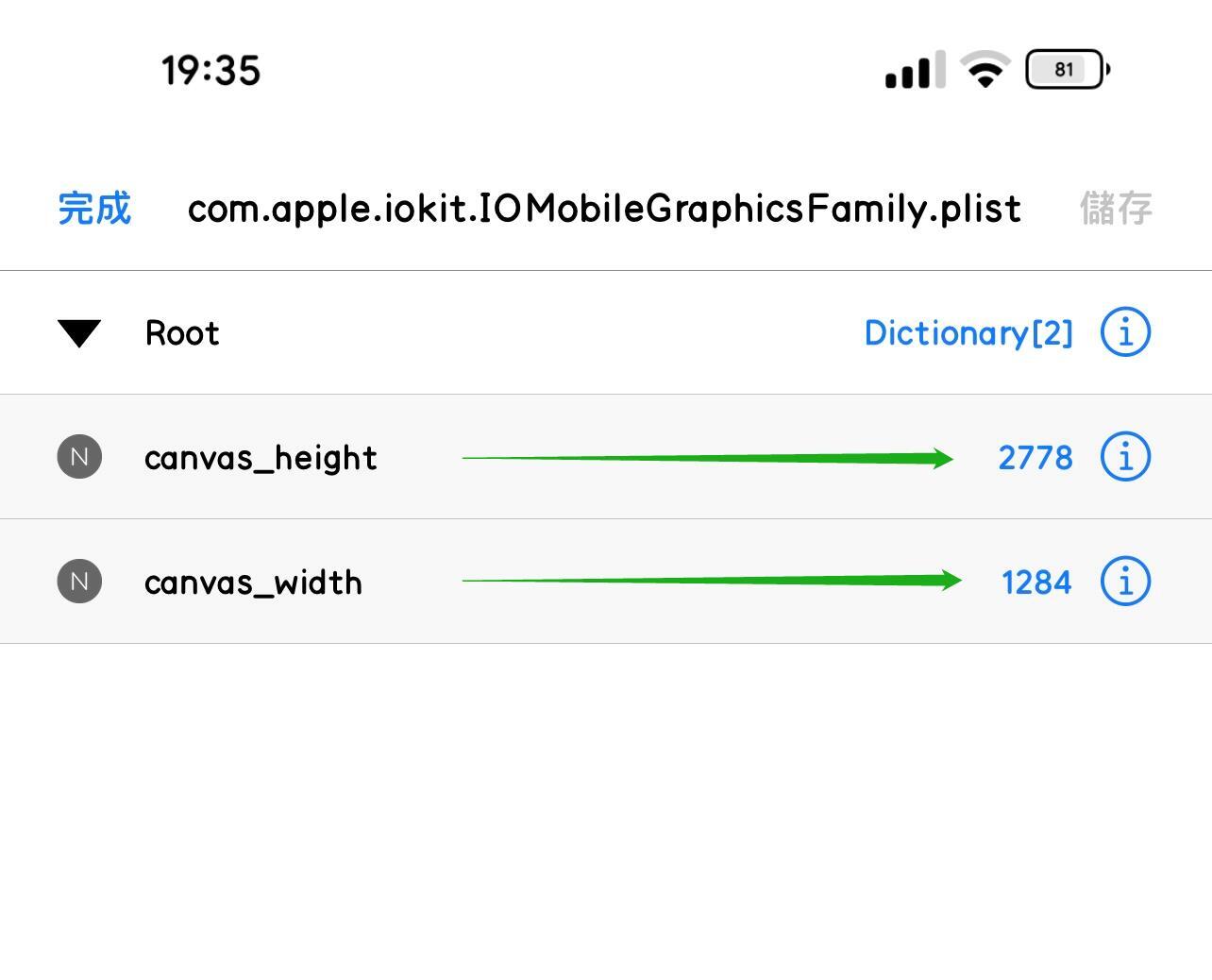Open the info icon for Root
Image resolution: width=1212 pixels, height=980 pixels.
[1125, 332]
